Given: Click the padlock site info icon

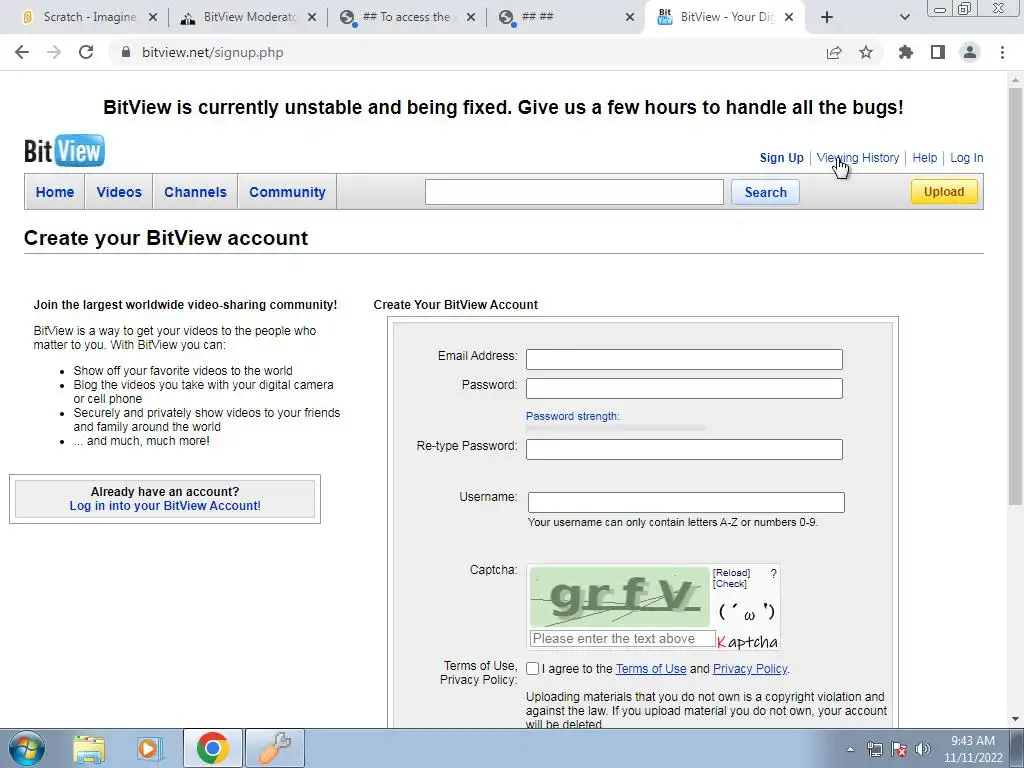Looking at the screenshot, I should click(x=126, y=52).
